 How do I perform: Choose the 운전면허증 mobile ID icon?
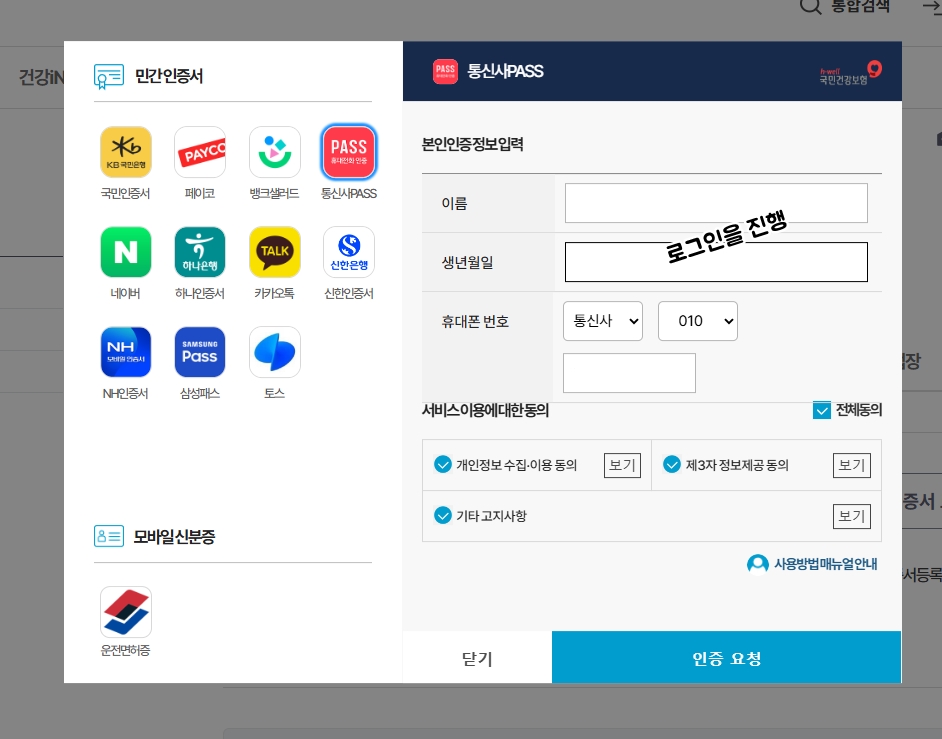[126, 612]
